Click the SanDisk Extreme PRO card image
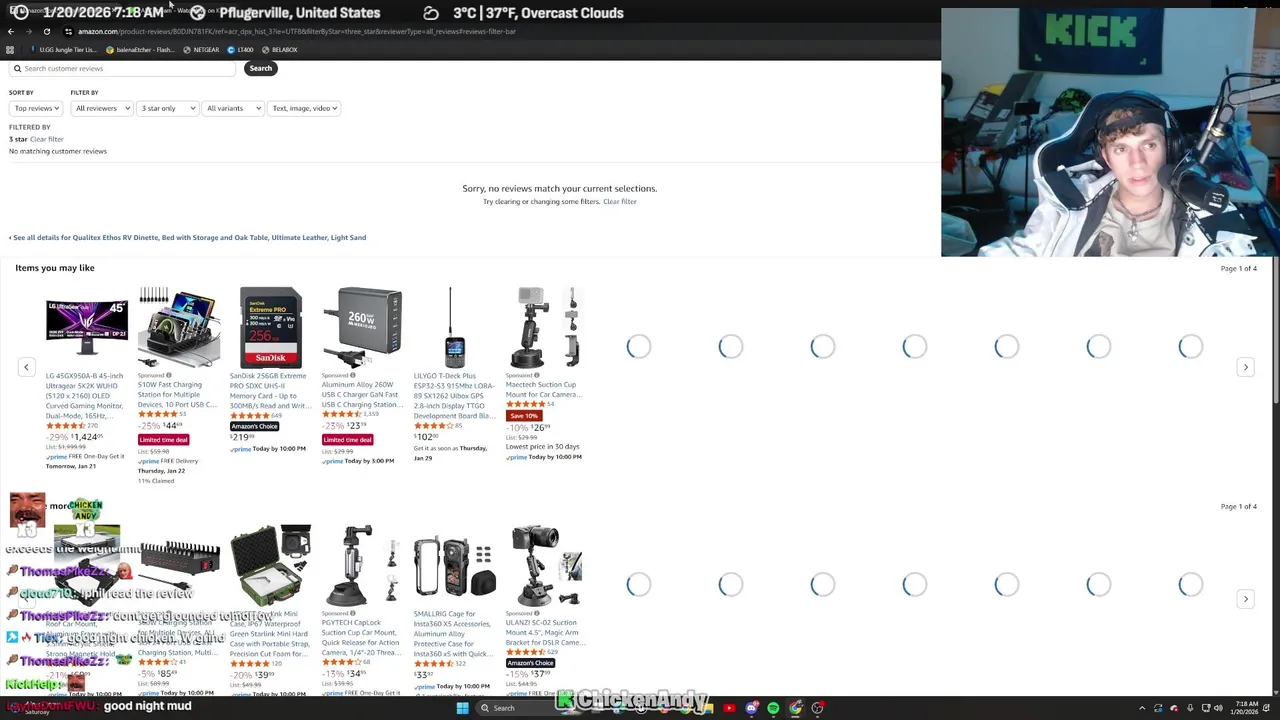The height and width of the screenshot is (720, 1280). 270,328
